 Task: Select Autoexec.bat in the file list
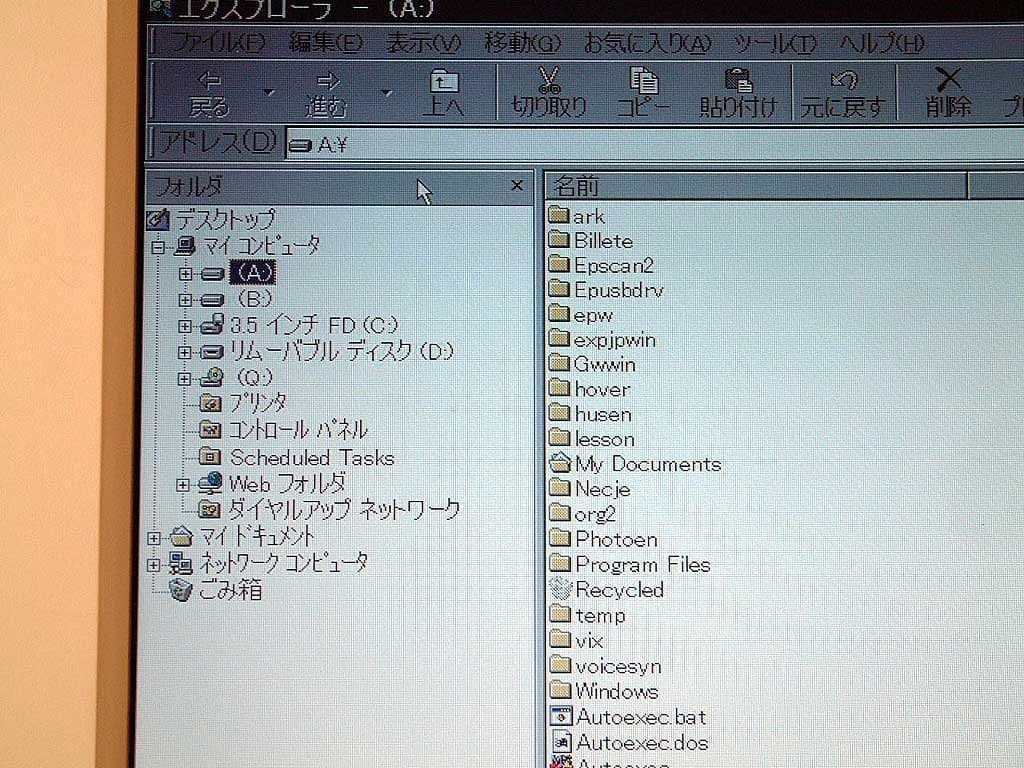[641, 716]
